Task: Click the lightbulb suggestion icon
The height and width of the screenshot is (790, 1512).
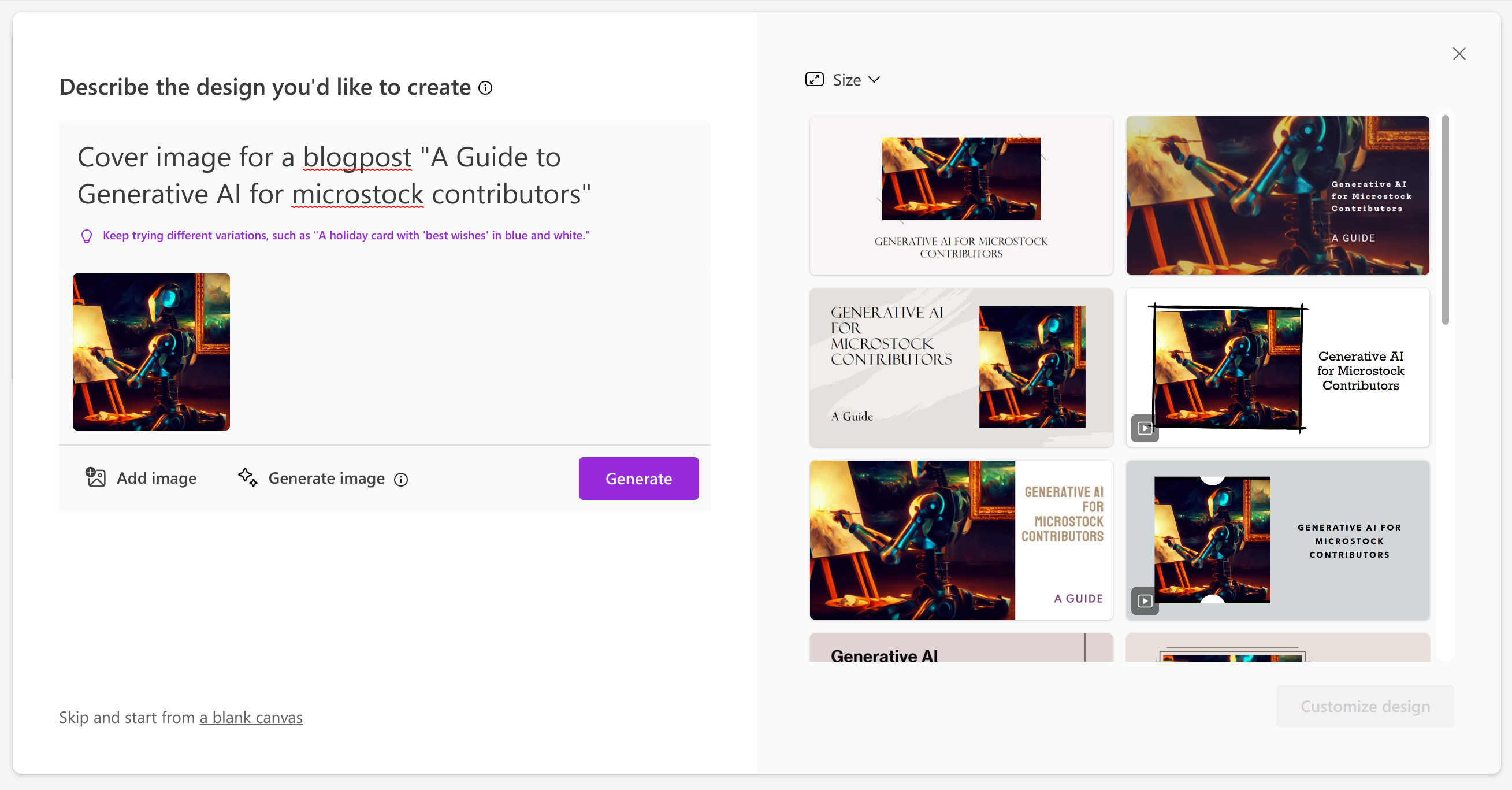Action: [87, 236]
